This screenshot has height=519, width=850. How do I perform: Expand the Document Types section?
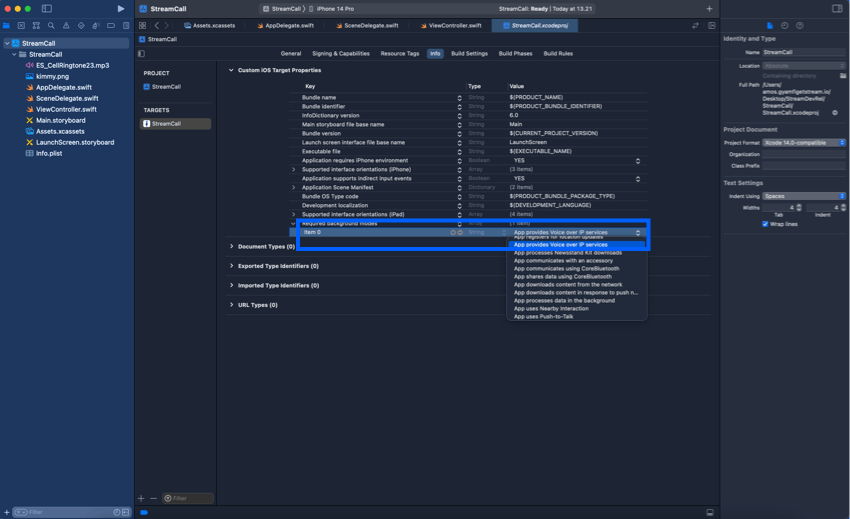coord(232,246)
